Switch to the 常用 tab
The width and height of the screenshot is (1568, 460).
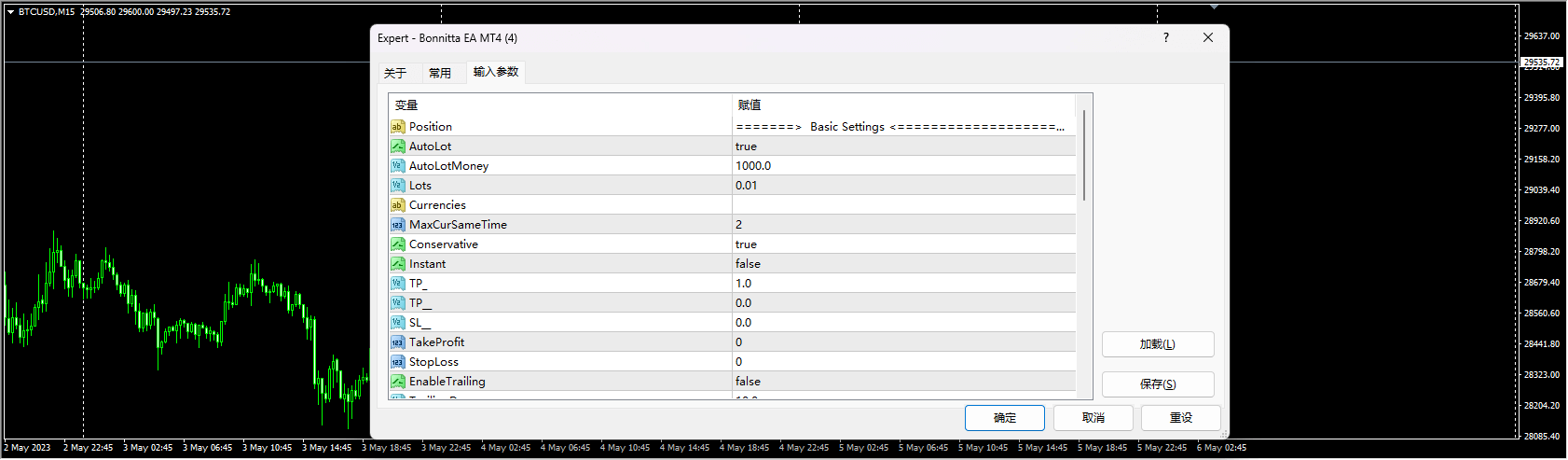440,73
